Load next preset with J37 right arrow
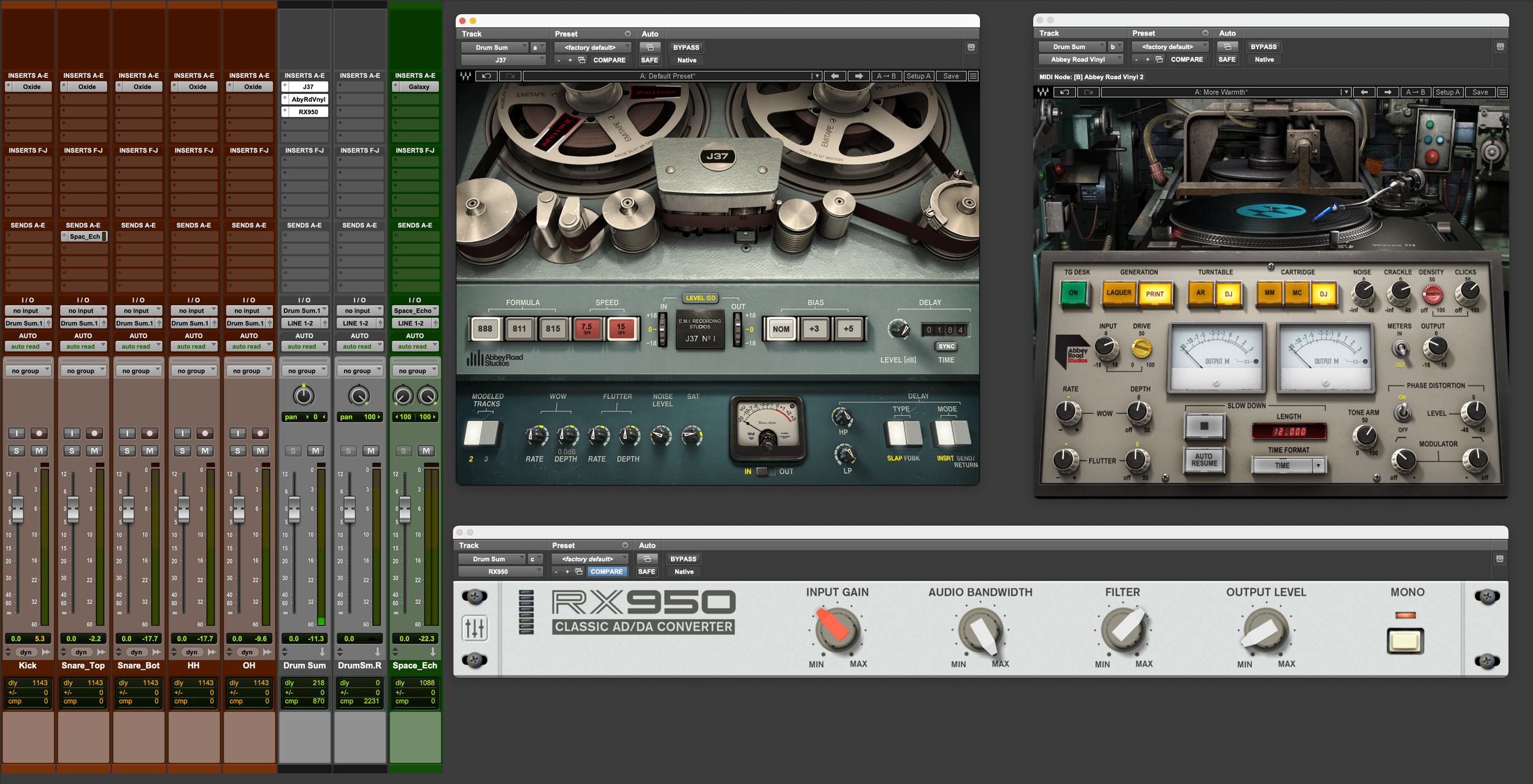The width and height of the screenshot is (1533, 784). (x=858, y=76)
